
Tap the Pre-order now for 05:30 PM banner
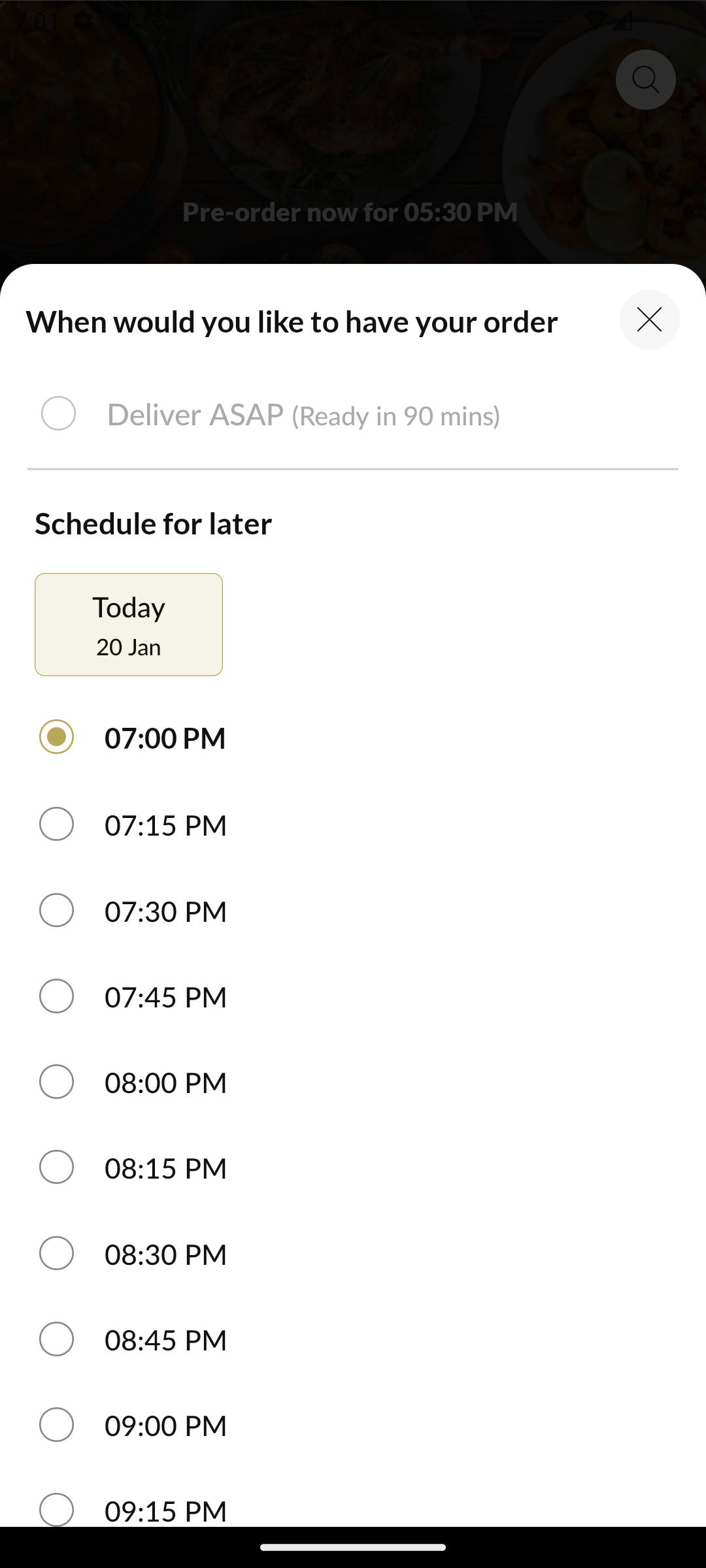point(350,212)
